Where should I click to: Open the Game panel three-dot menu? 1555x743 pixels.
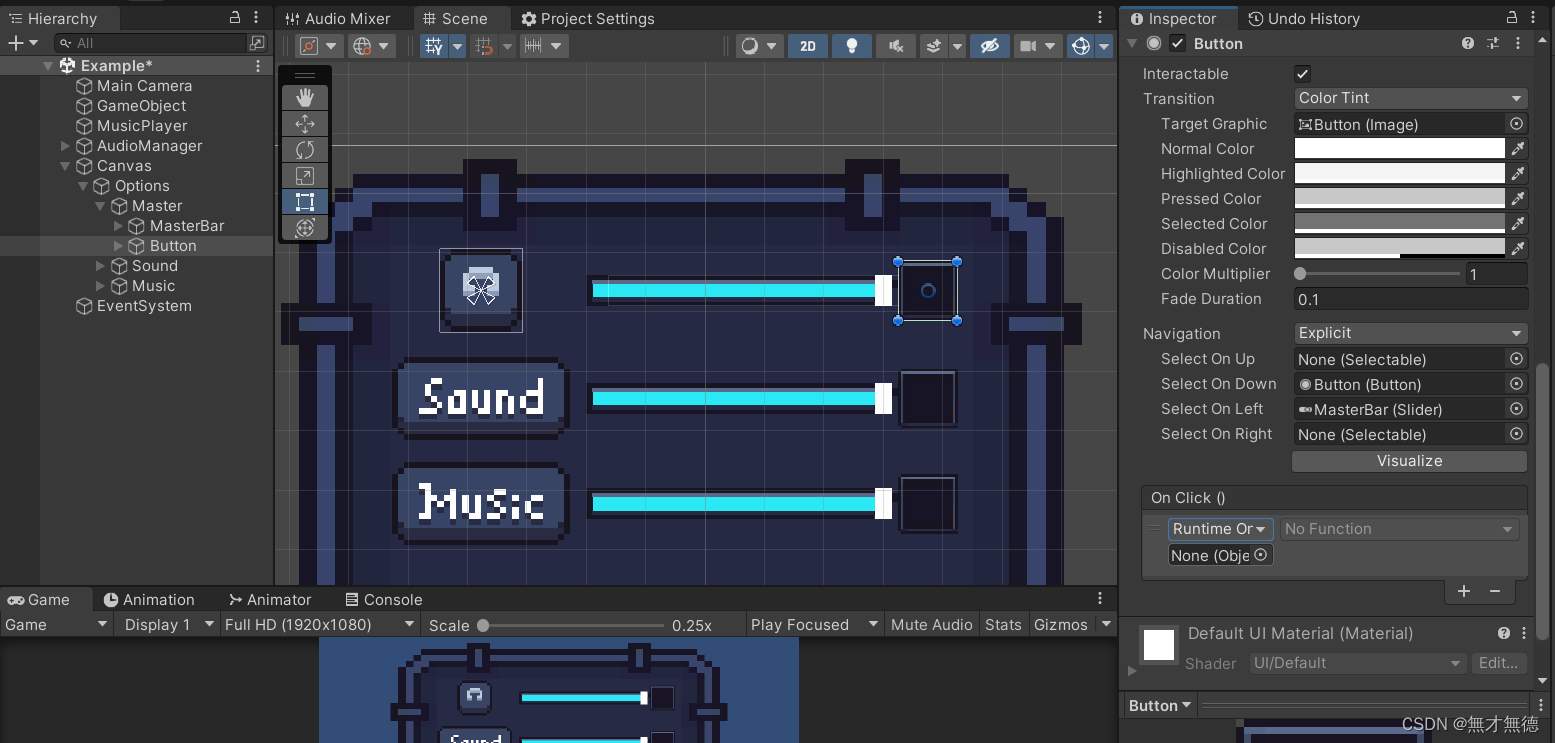[x=1101, y=599]
